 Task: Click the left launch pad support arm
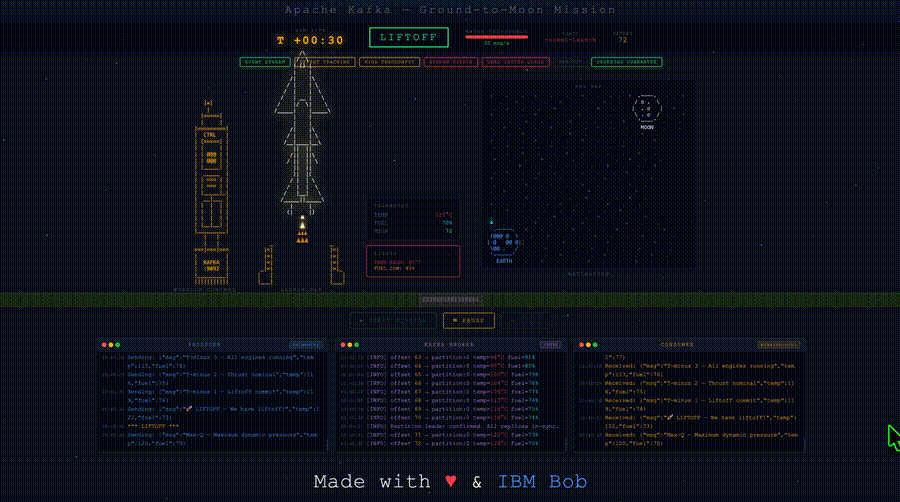pyautogui.click(x=266, y=265)
